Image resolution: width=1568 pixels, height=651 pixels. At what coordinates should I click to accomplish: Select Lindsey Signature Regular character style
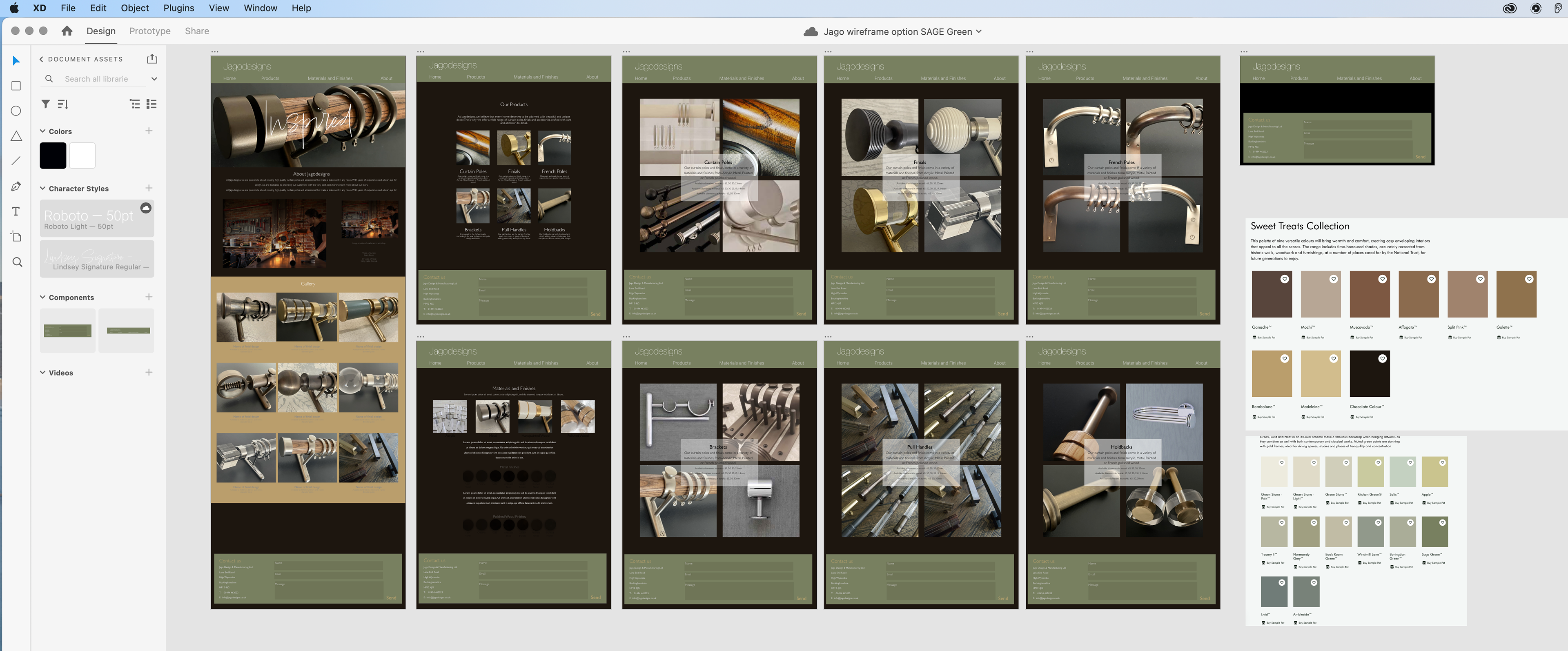tap(97, 259)
